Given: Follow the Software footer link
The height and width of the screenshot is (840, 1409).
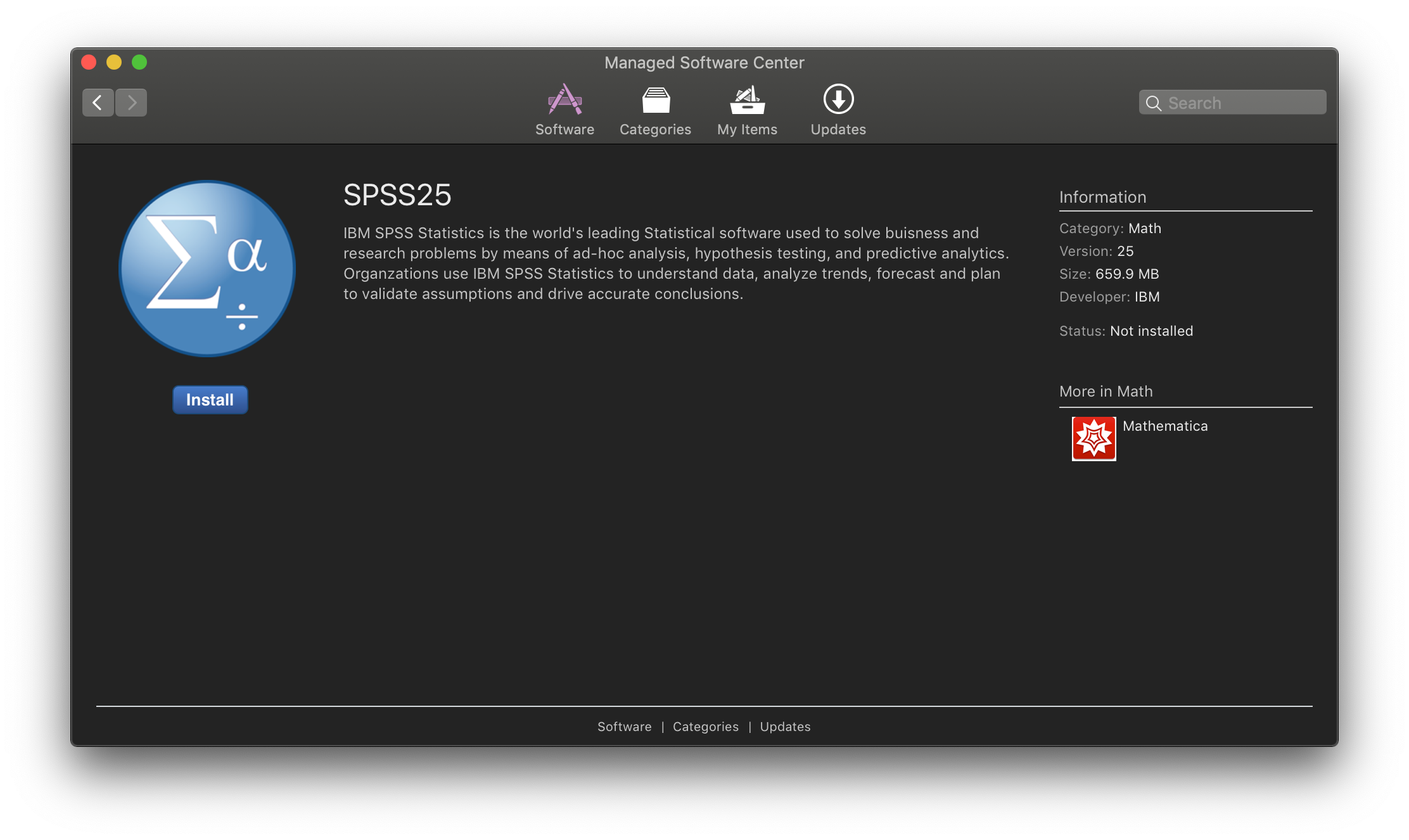Looking at the screenshot, I should (624, 727).
